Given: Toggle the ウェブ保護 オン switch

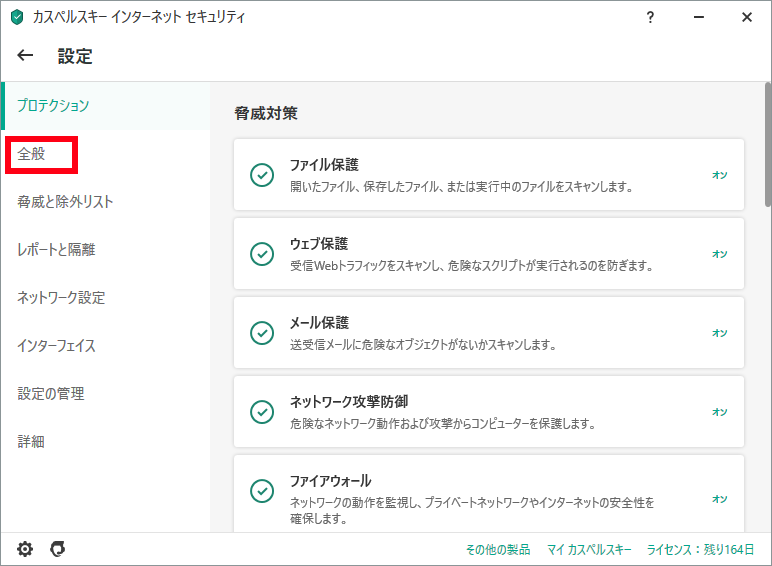Looking at the screenshot, I should (x=719, y=254).
